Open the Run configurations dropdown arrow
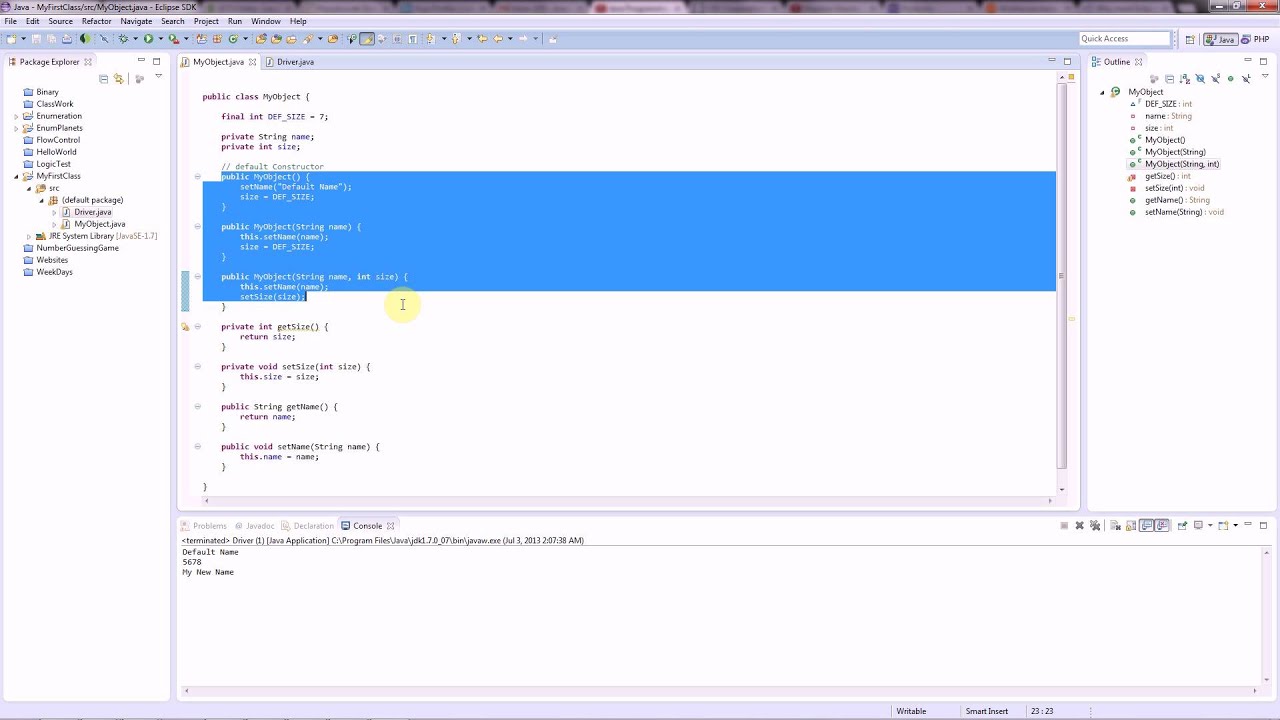 (x=160, y=39)
